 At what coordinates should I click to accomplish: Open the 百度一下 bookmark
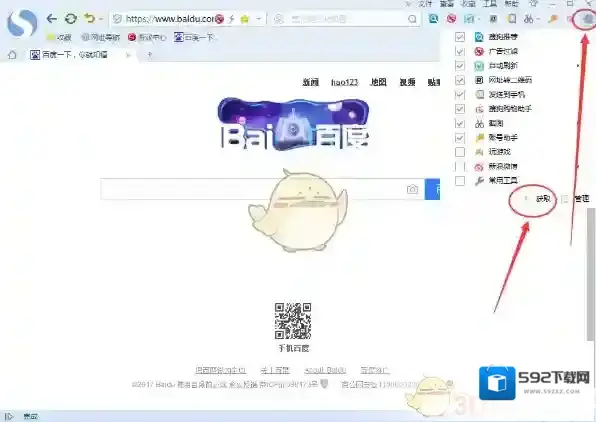tap(194, 37)
